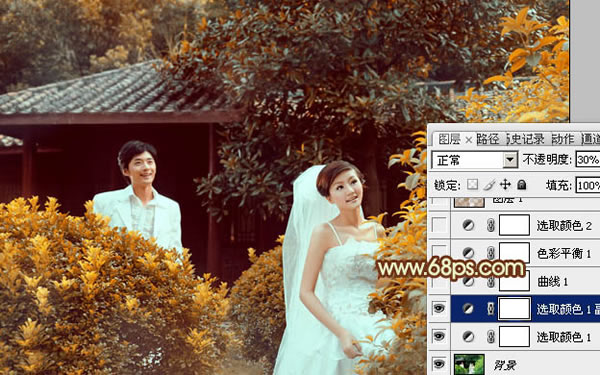Open the blend mode 正常 dropdown
This screenshot has width=600, height=375.
510,160
